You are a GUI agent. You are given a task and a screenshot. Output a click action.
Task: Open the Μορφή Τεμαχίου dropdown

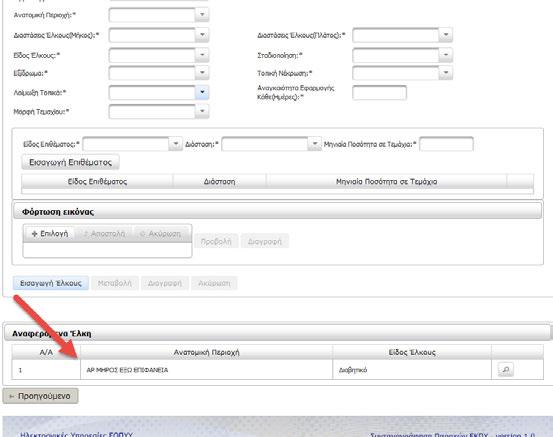tap(202, 111)
